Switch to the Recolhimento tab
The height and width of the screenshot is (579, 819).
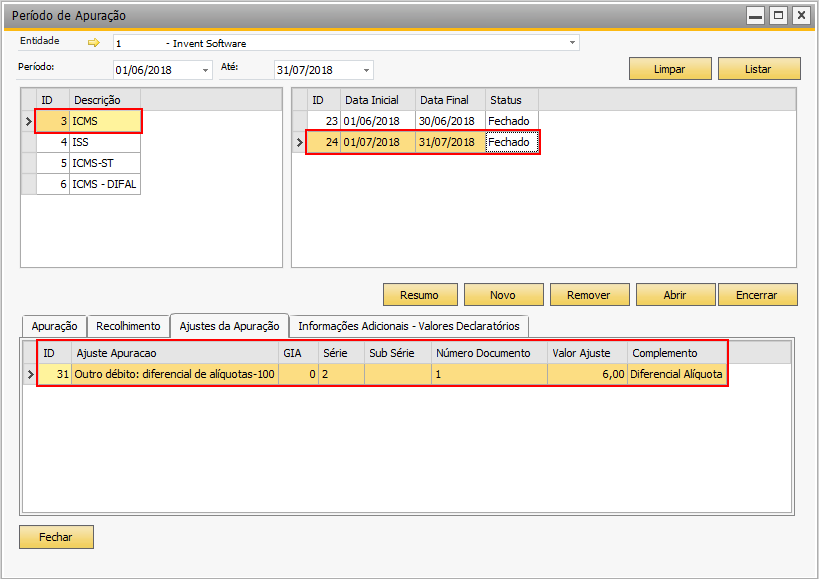(128, 326)
